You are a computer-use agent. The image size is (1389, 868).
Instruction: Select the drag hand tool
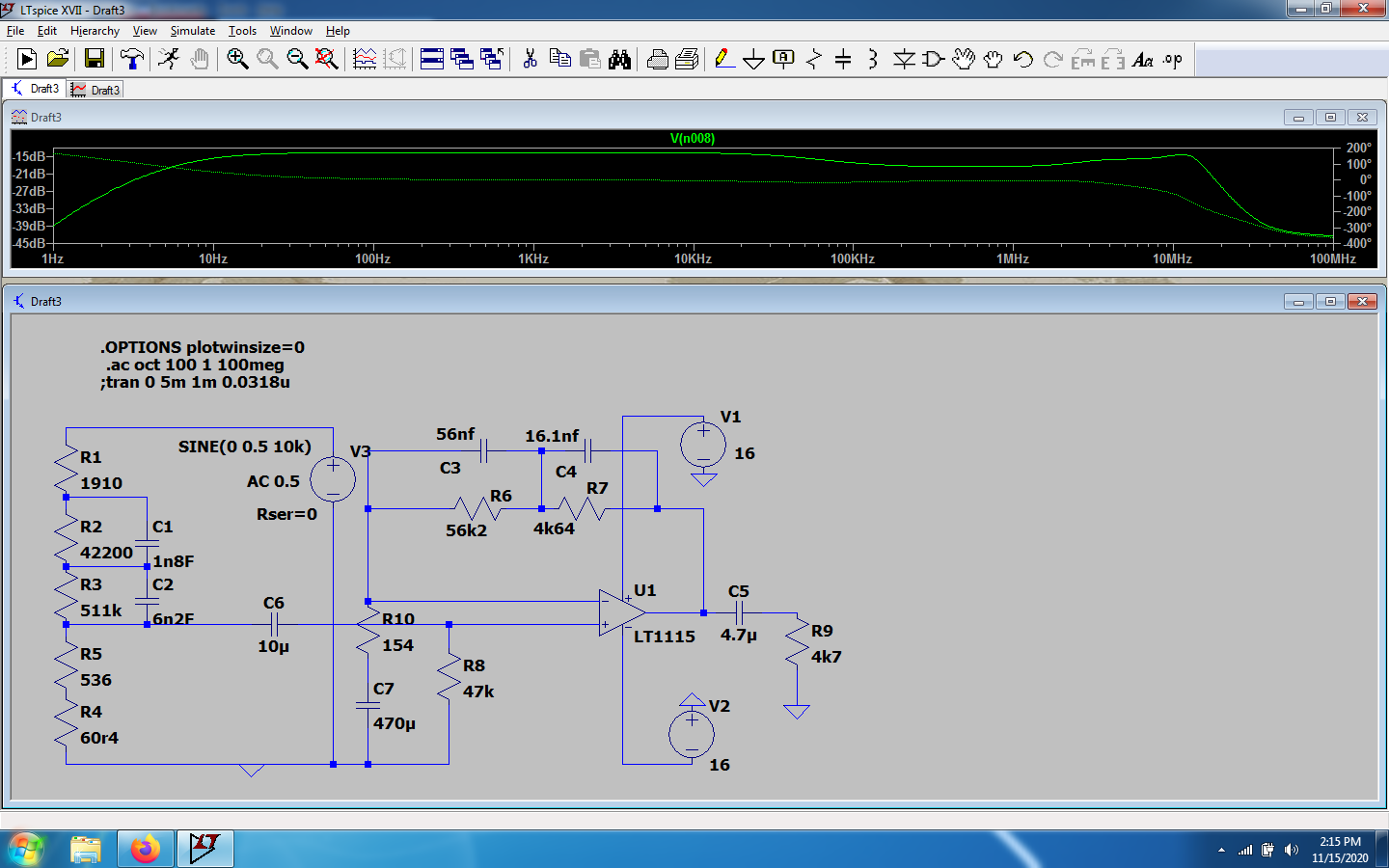pyautogui.click(x=994, y=59)
